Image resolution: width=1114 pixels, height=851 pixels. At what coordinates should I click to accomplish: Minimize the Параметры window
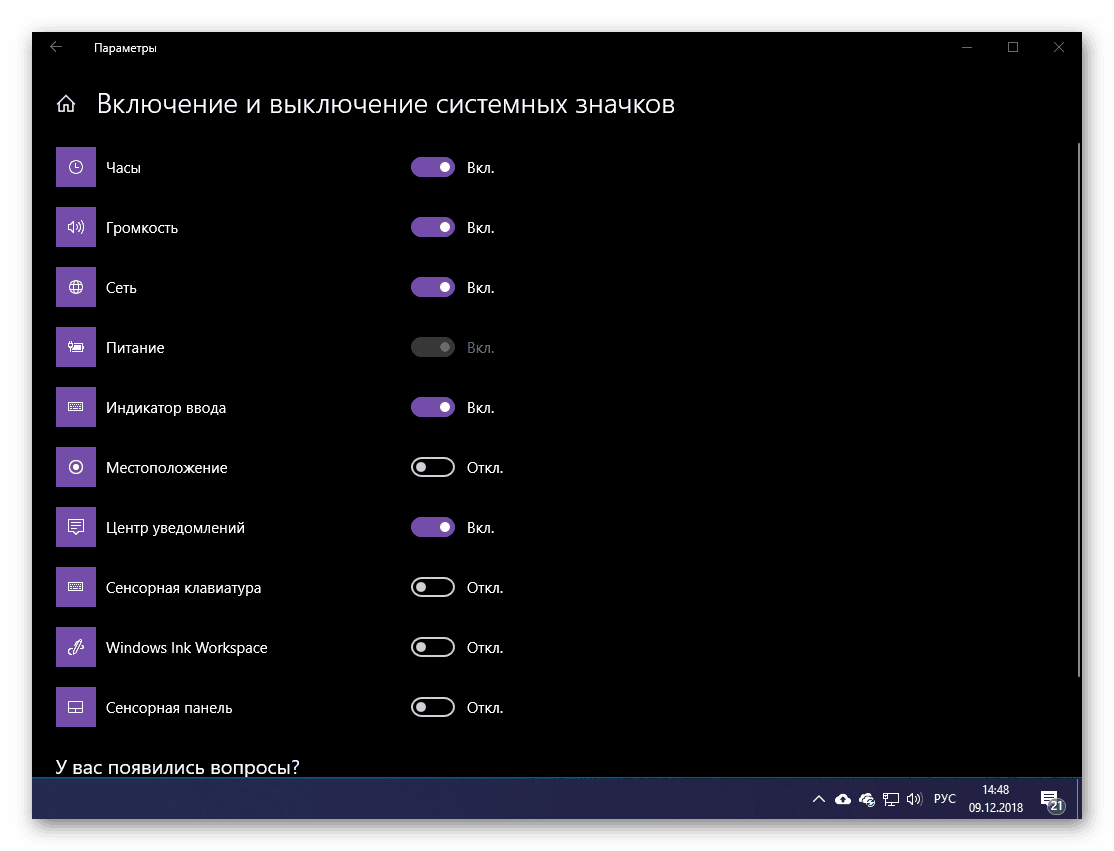pos(967,47)
